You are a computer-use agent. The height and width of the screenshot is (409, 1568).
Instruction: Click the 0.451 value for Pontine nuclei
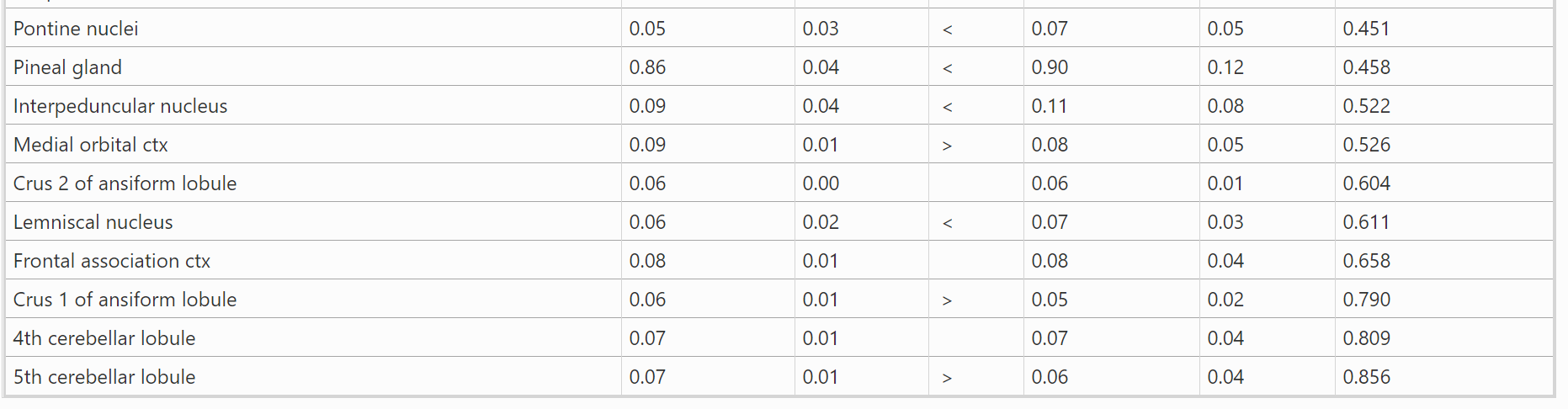click(1366, 29)
